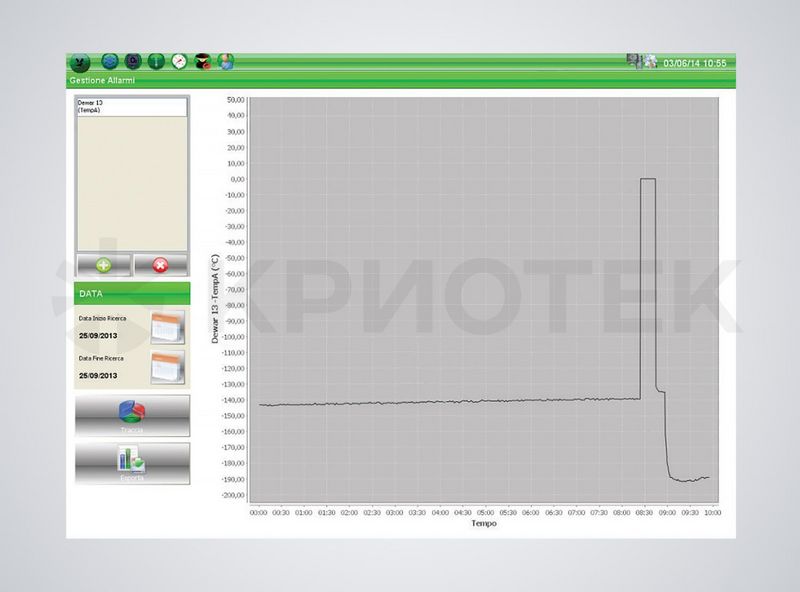This screenshot has height=592, width=800.
Task: Click the network status icon near clock
Action: coord(634,61)
